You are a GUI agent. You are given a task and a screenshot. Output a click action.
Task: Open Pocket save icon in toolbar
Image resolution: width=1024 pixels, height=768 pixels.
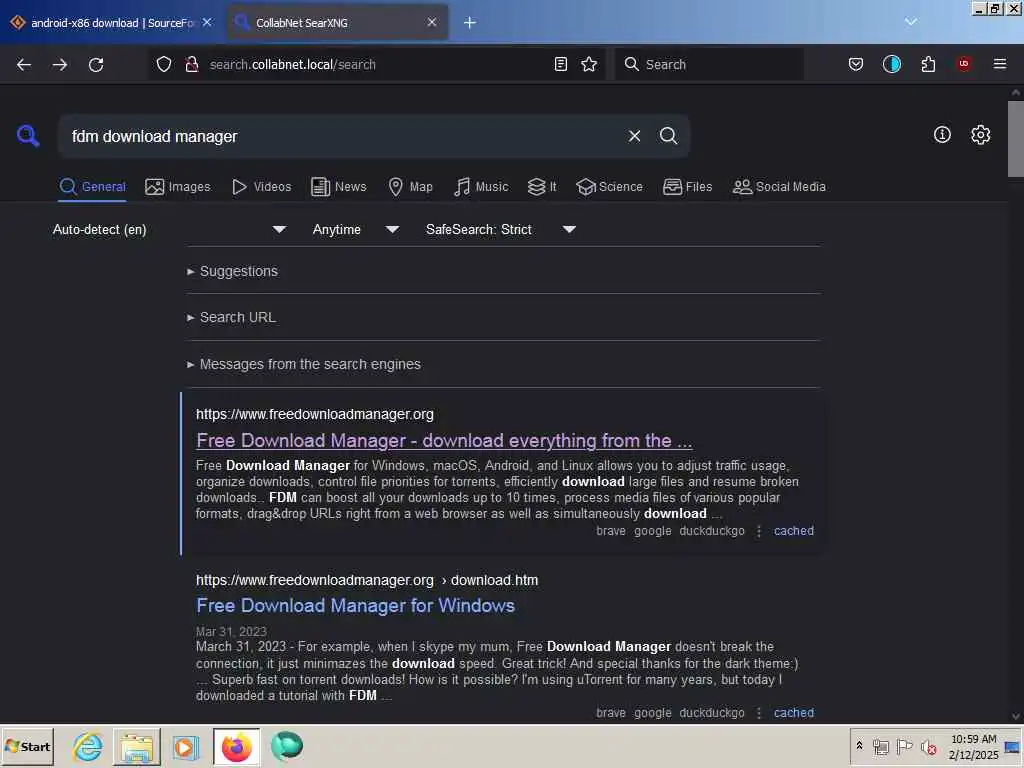pyautogui.click(x=856, y=64)
